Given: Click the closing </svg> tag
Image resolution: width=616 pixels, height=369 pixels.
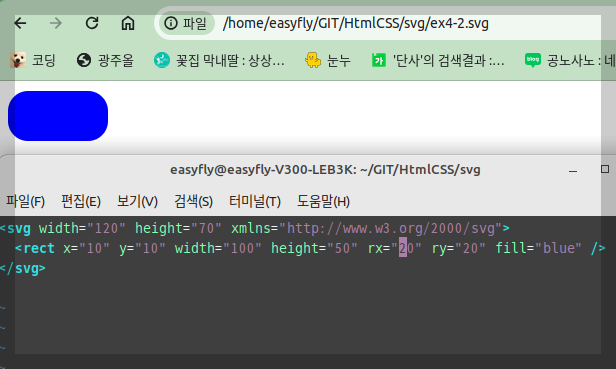Looking at the screenshot, I should click(23, 269).
